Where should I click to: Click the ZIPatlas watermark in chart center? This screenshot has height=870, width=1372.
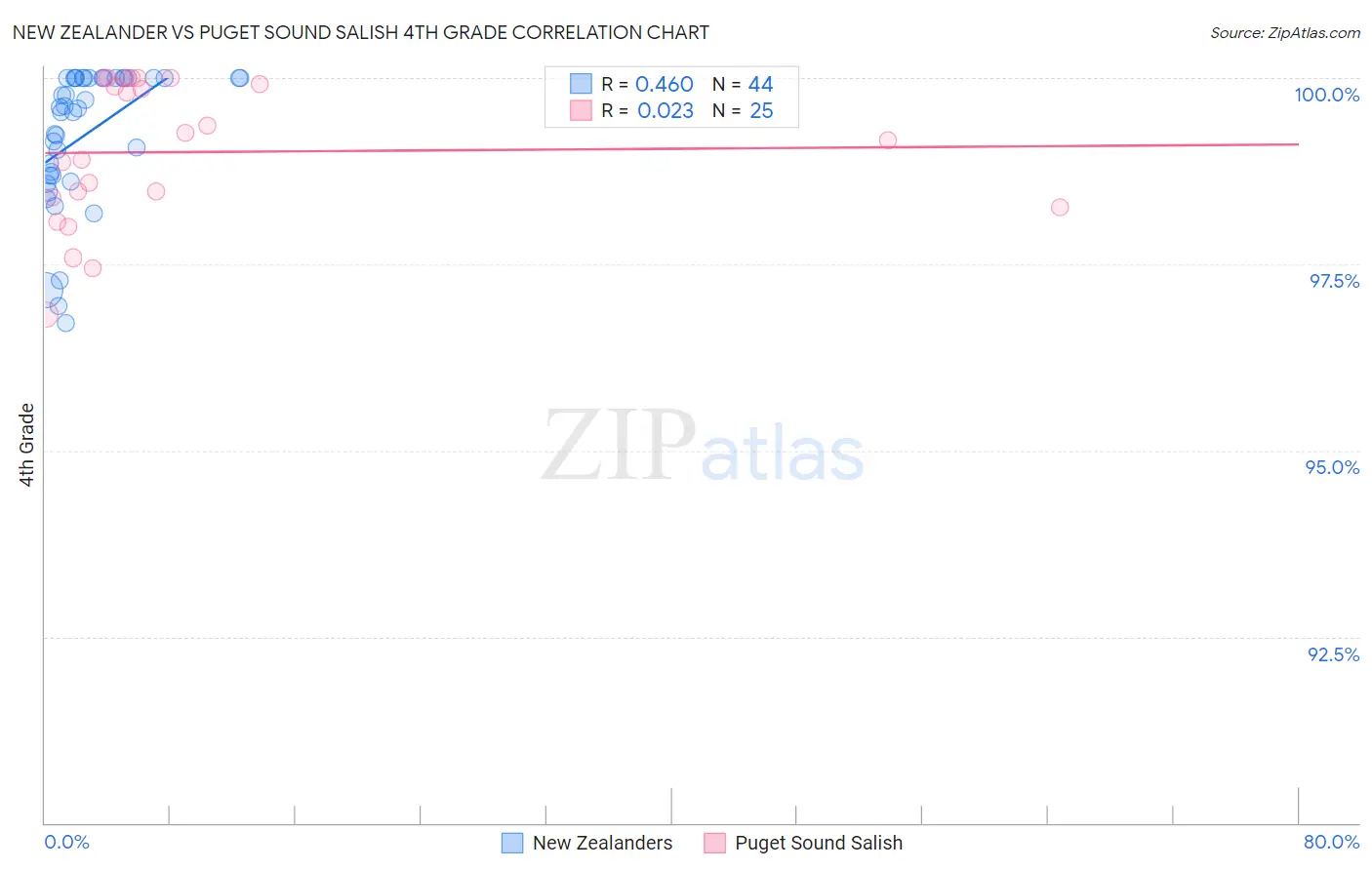click(703, 446)
